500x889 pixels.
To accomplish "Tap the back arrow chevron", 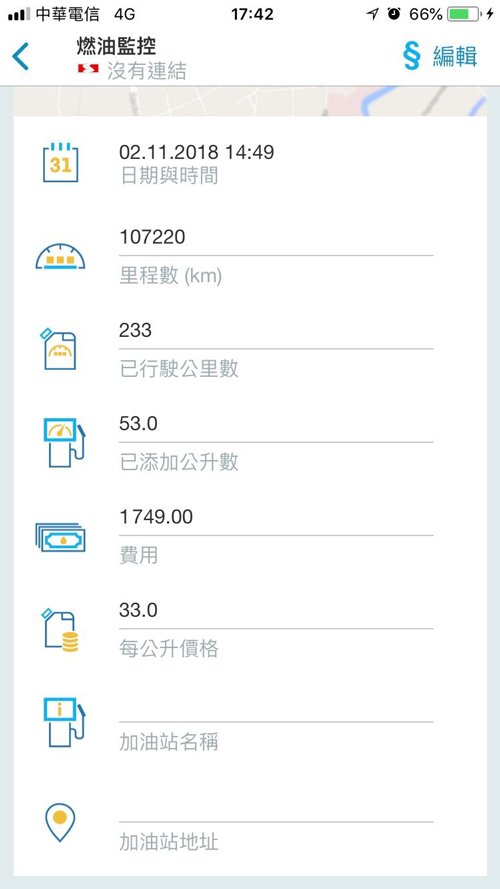I will click(20, 57).
